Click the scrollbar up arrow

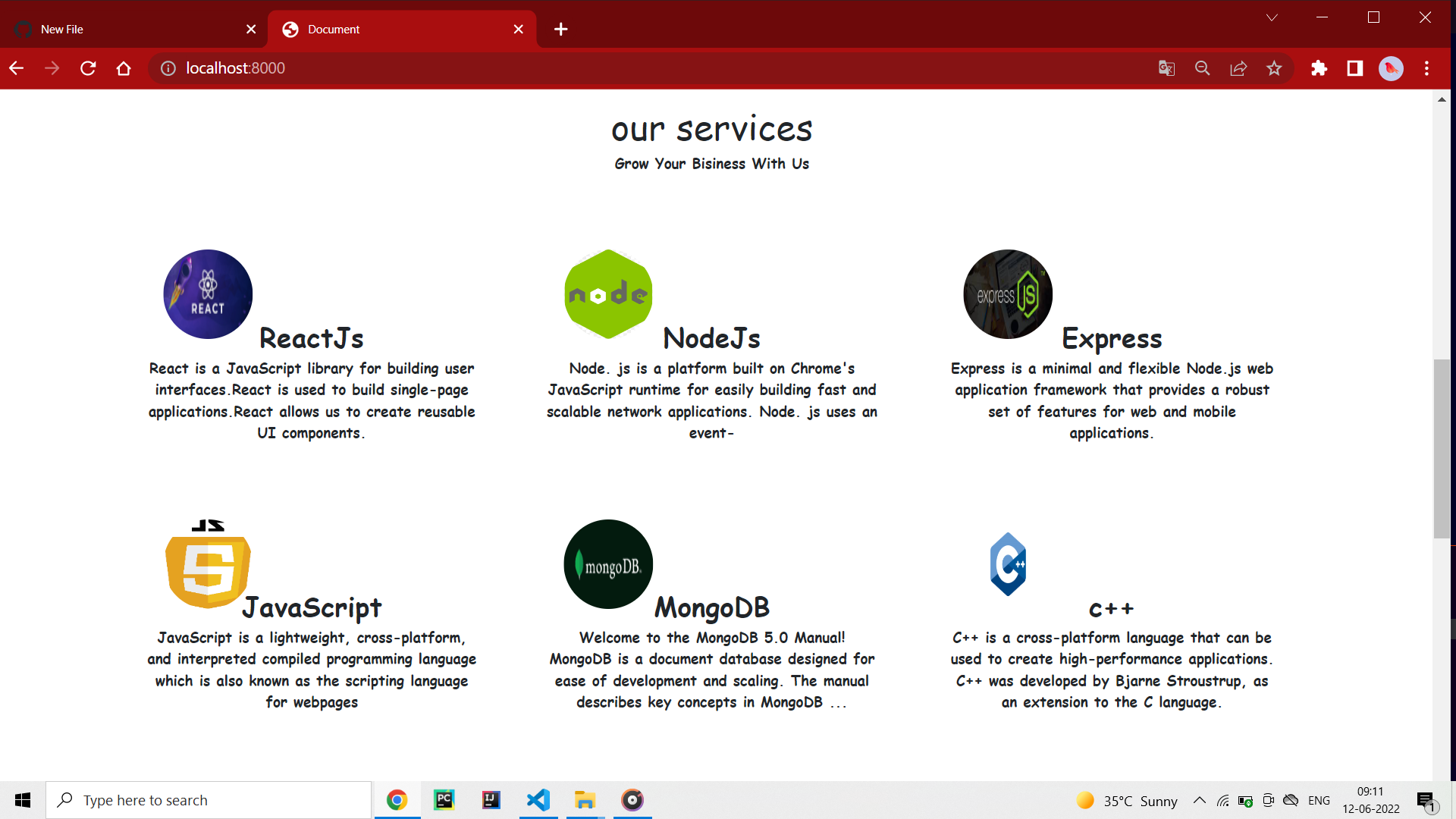point(1442,99)
